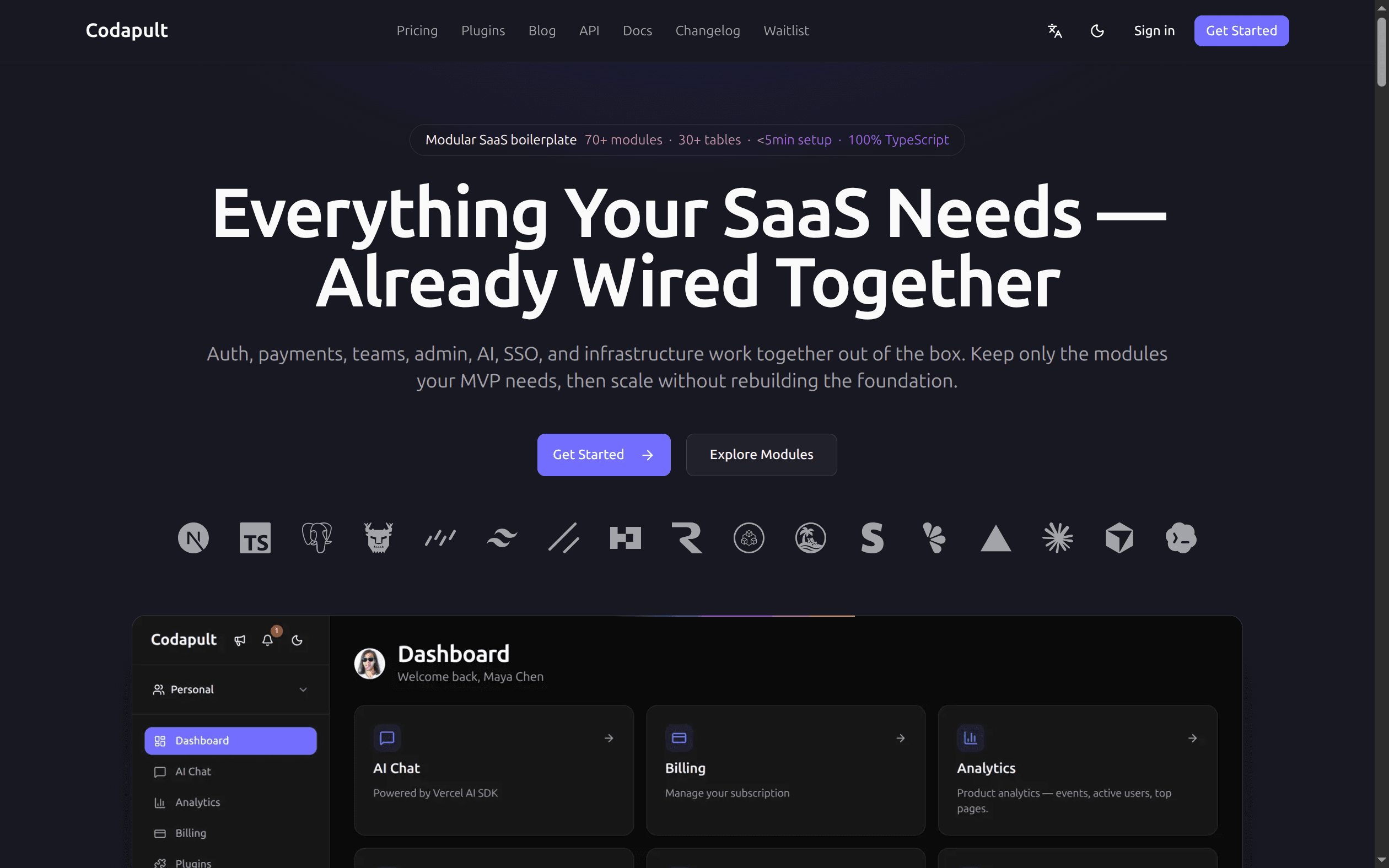This screenshot has height=868, width=1389.
Task: Click the AI Chat card title
Action: 397,768
